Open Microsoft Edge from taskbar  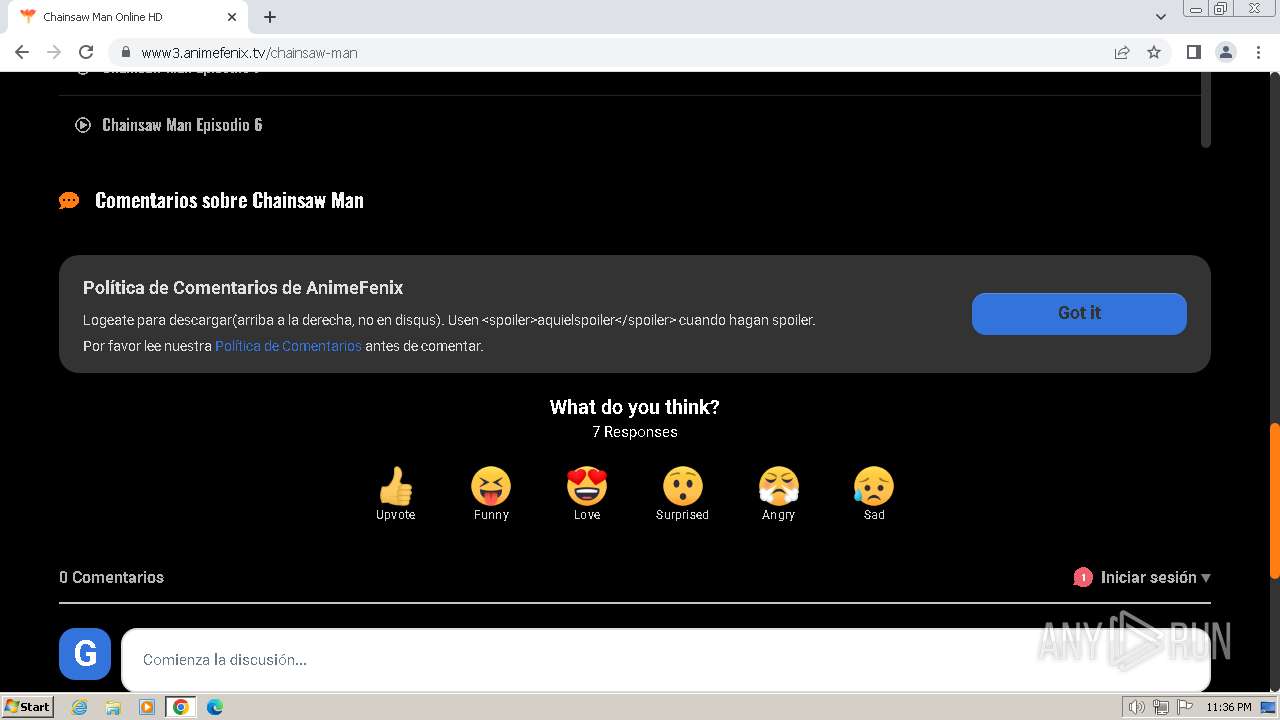(215, 707)
